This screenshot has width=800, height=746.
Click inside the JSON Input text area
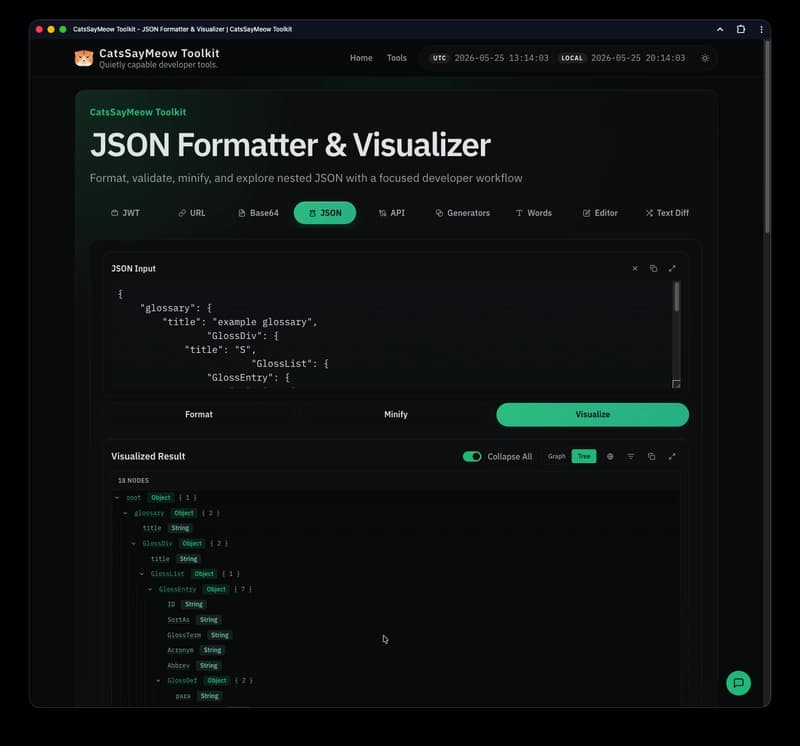pyautogui.click(x=392, y=336)
